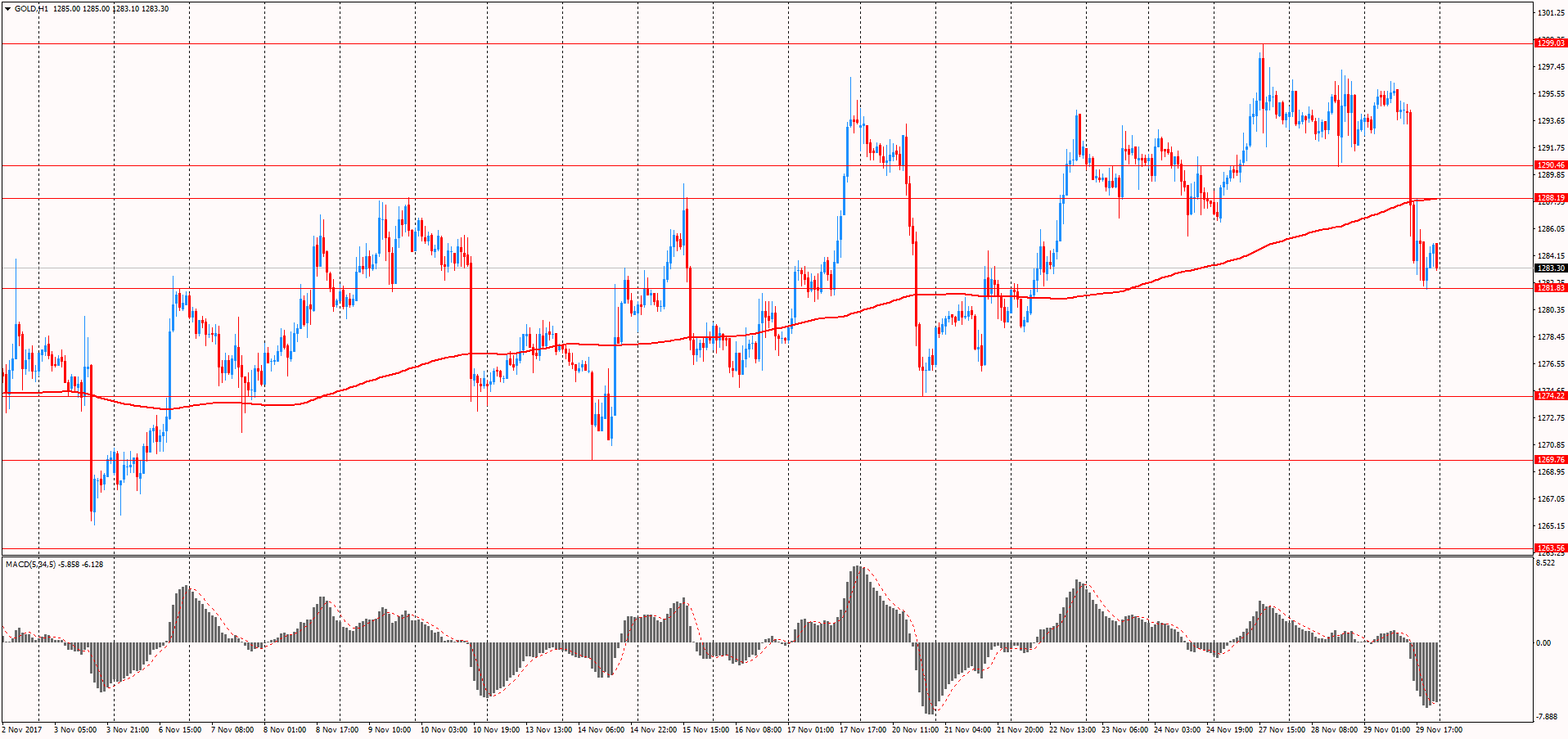Click the 0.00 level on MACD scale

pyautogui.click(x=1543, y=643)
